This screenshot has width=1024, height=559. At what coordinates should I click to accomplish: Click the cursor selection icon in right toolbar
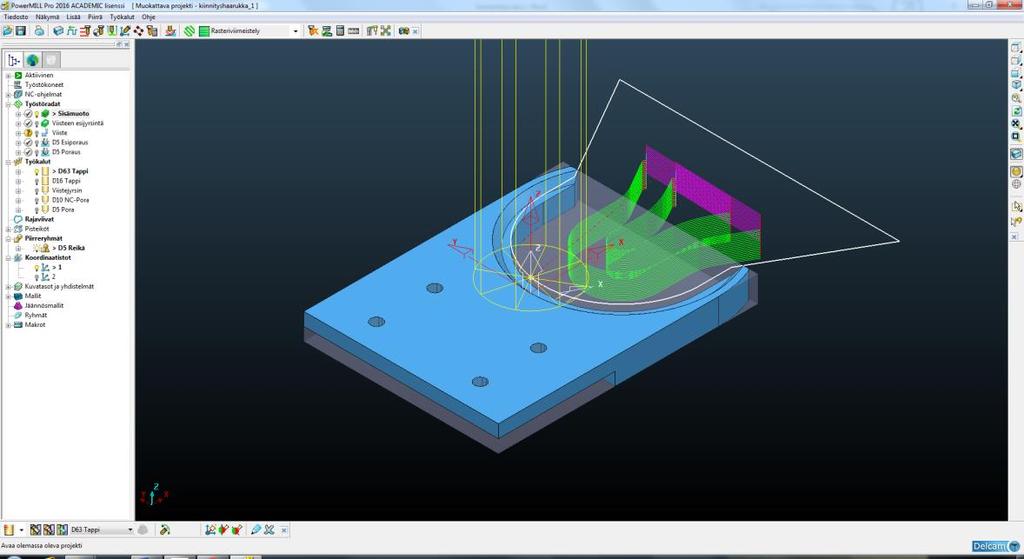click(1016, 206)
